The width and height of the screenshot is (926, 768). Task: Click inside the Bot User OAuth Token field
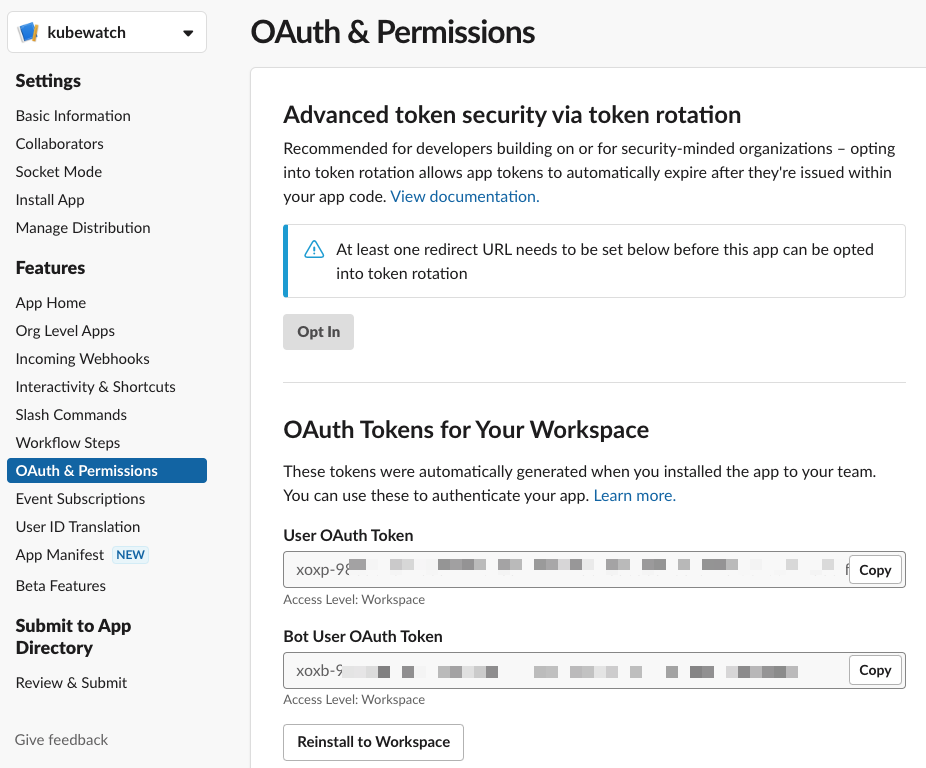point(566,671)
